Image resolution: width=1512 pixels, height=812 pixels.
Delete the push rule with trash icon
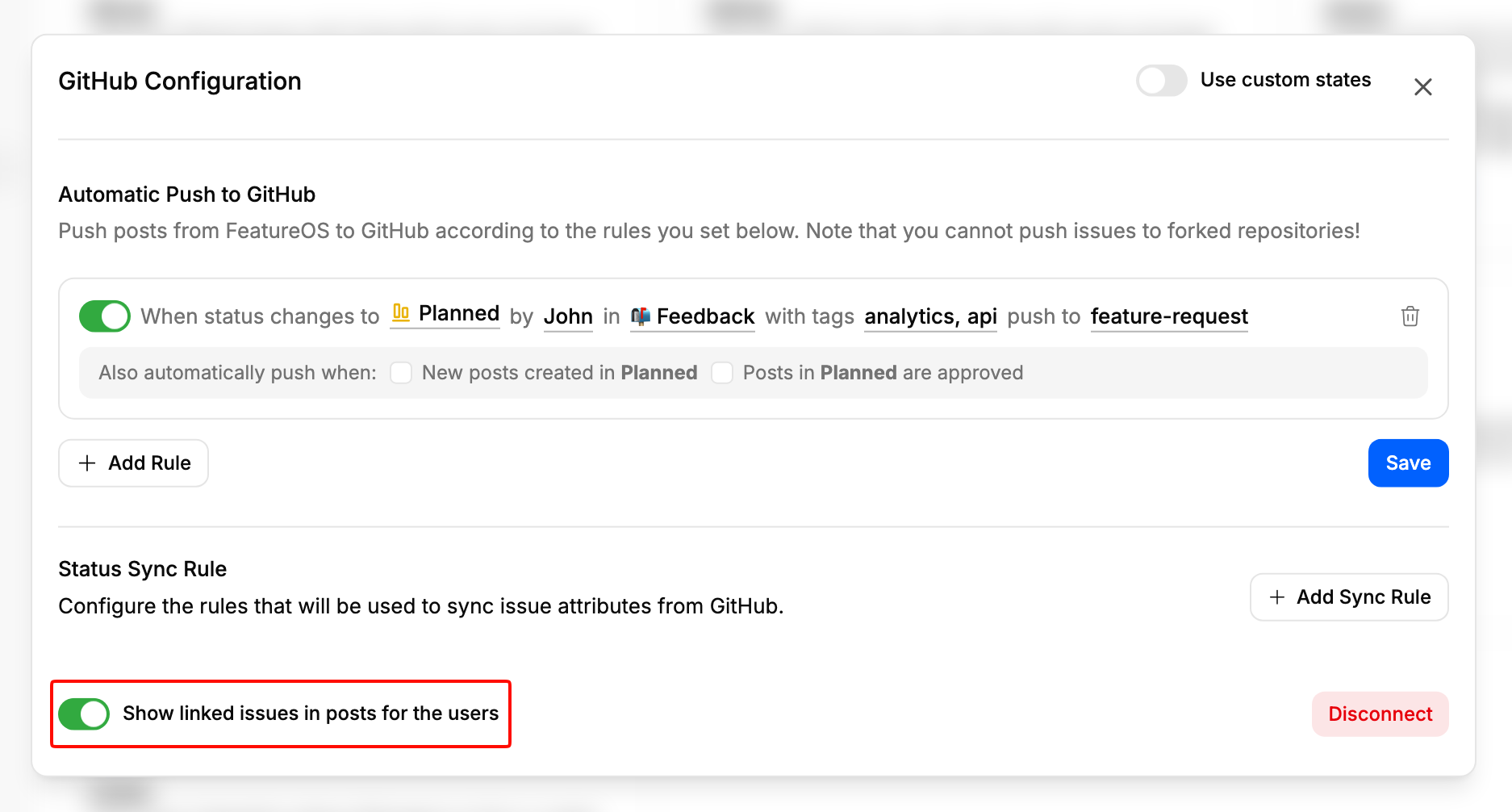1410,316
